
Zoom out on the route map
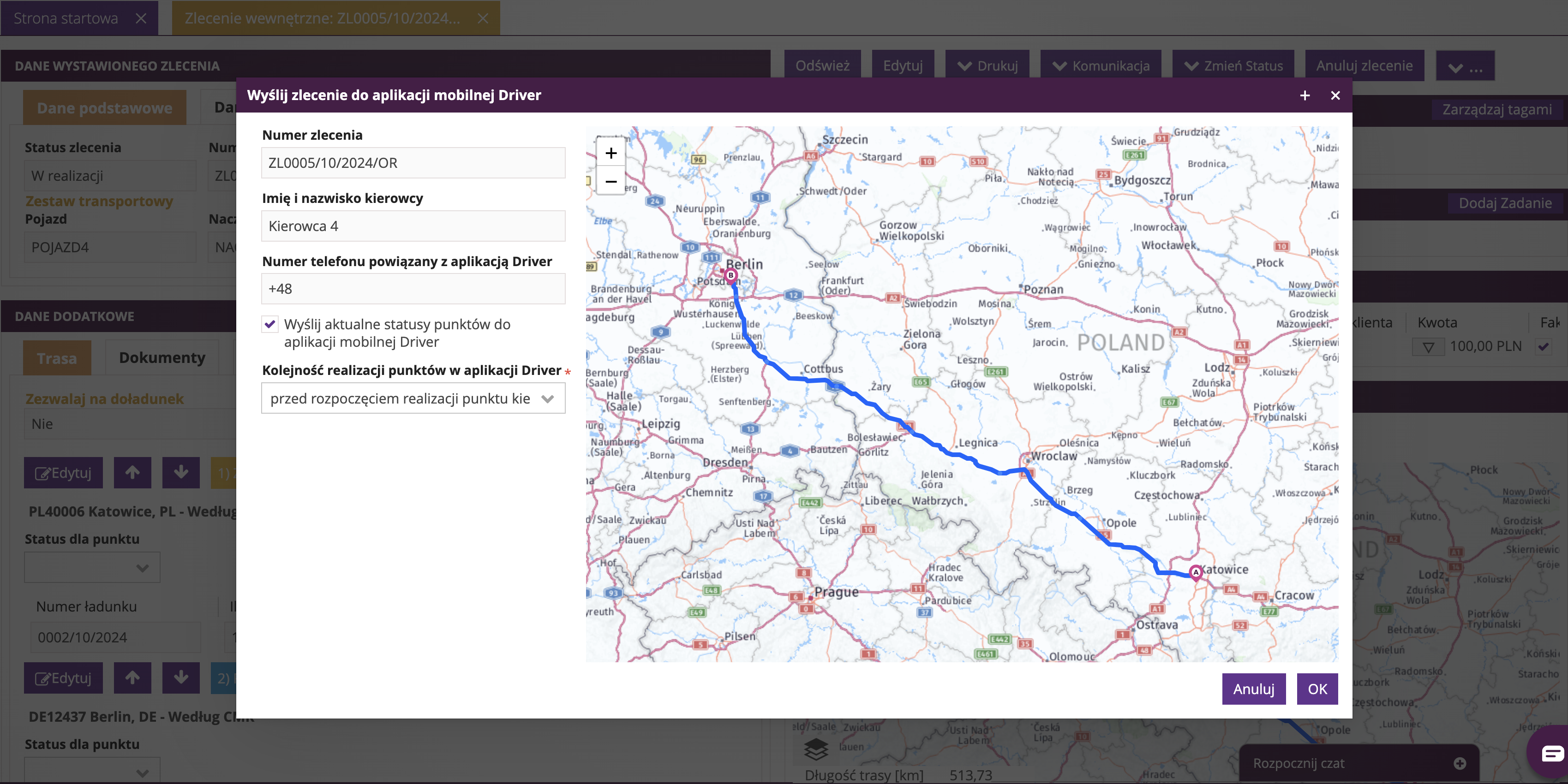pos(610,181)
